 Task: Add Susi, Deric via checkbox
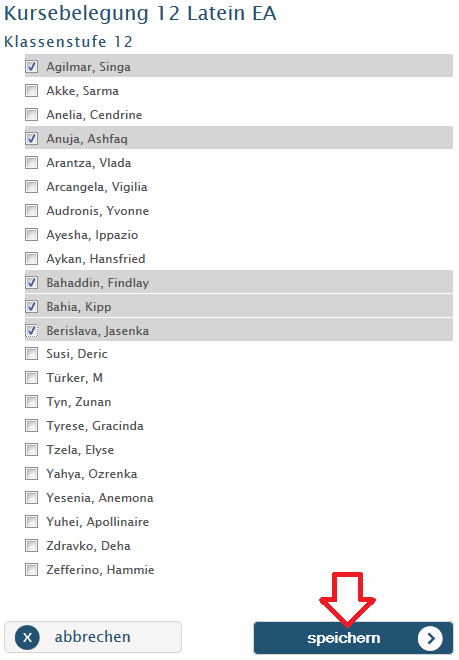pyautogui.click(x=32, y=354)
